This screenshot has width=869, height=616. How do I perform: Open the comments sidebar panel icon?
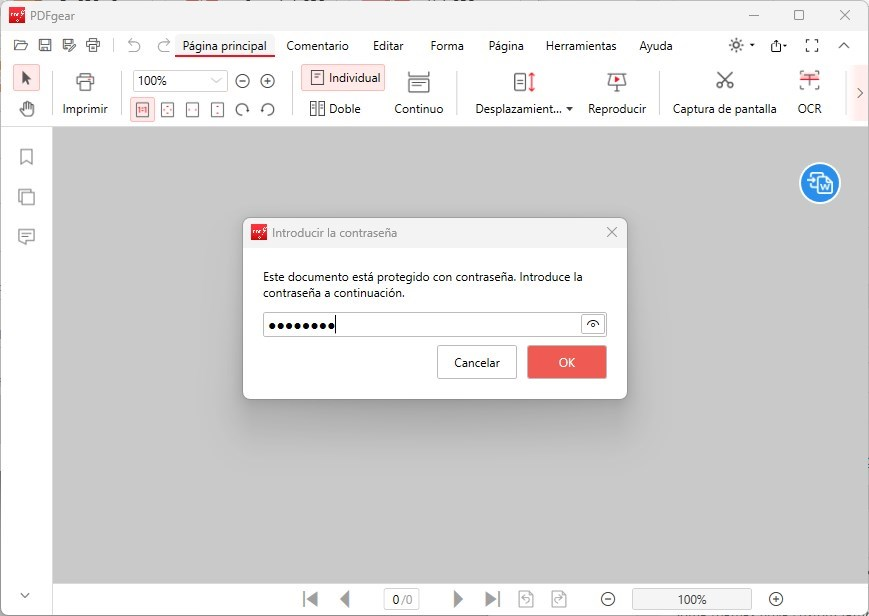(26, 237)
